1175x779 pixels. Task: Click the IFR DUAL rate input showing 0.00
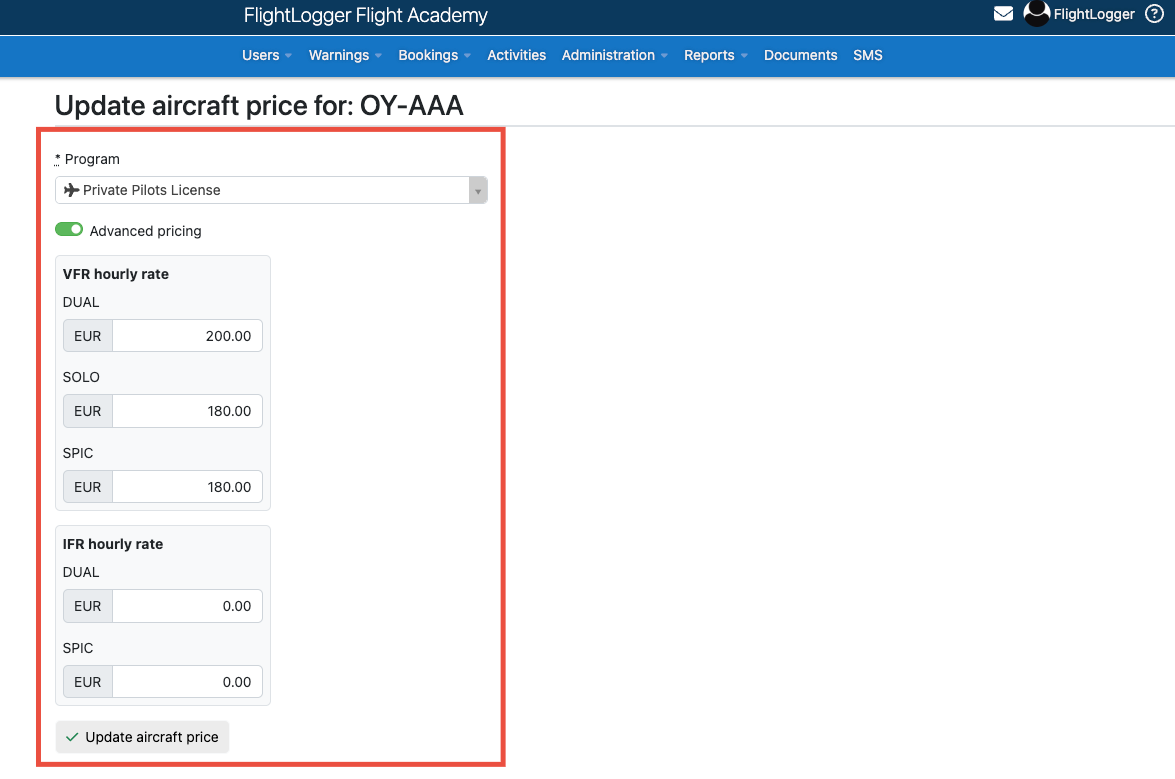coord(186,605)
